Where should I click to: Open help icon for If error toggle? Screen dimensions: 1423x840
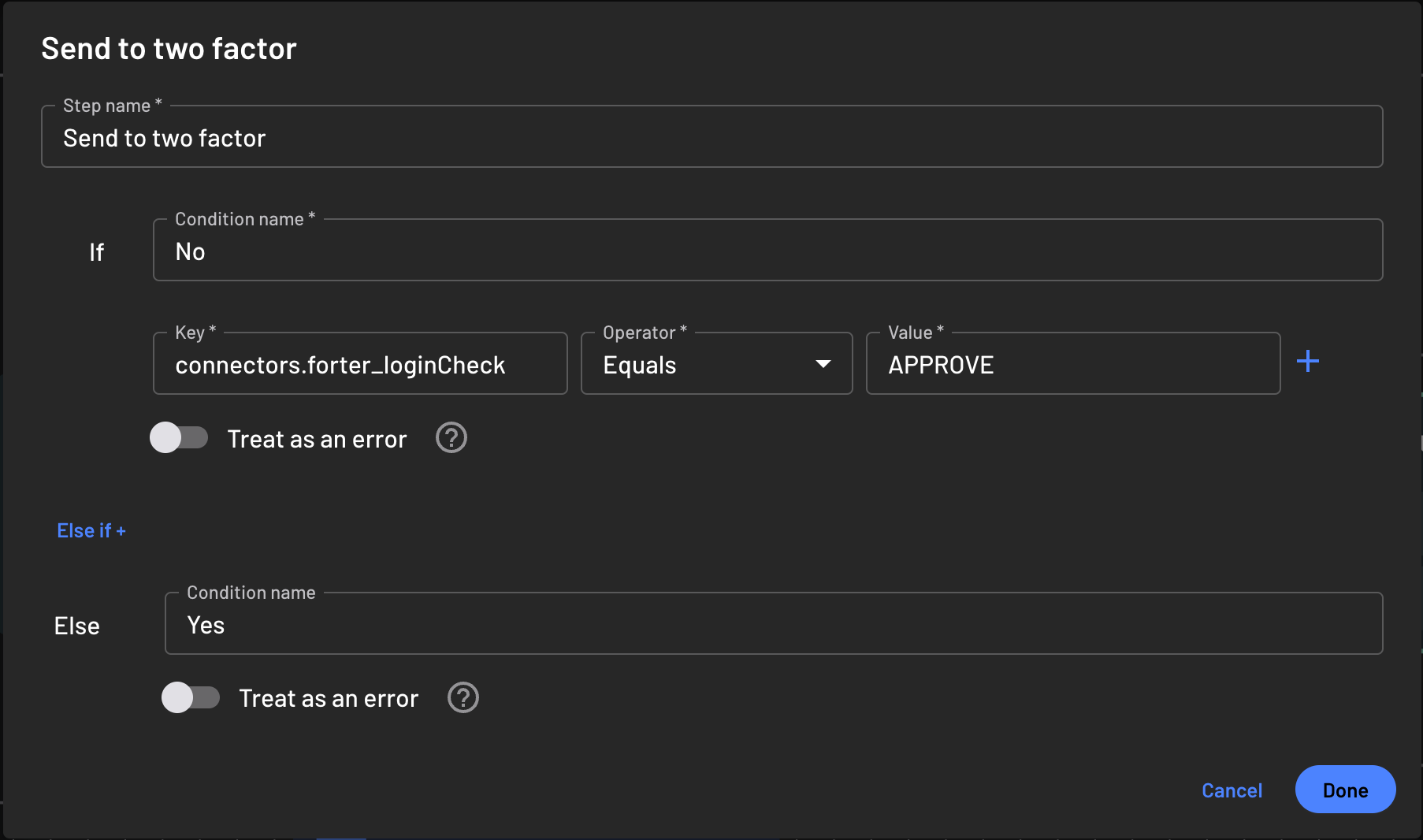click(451, 438)
